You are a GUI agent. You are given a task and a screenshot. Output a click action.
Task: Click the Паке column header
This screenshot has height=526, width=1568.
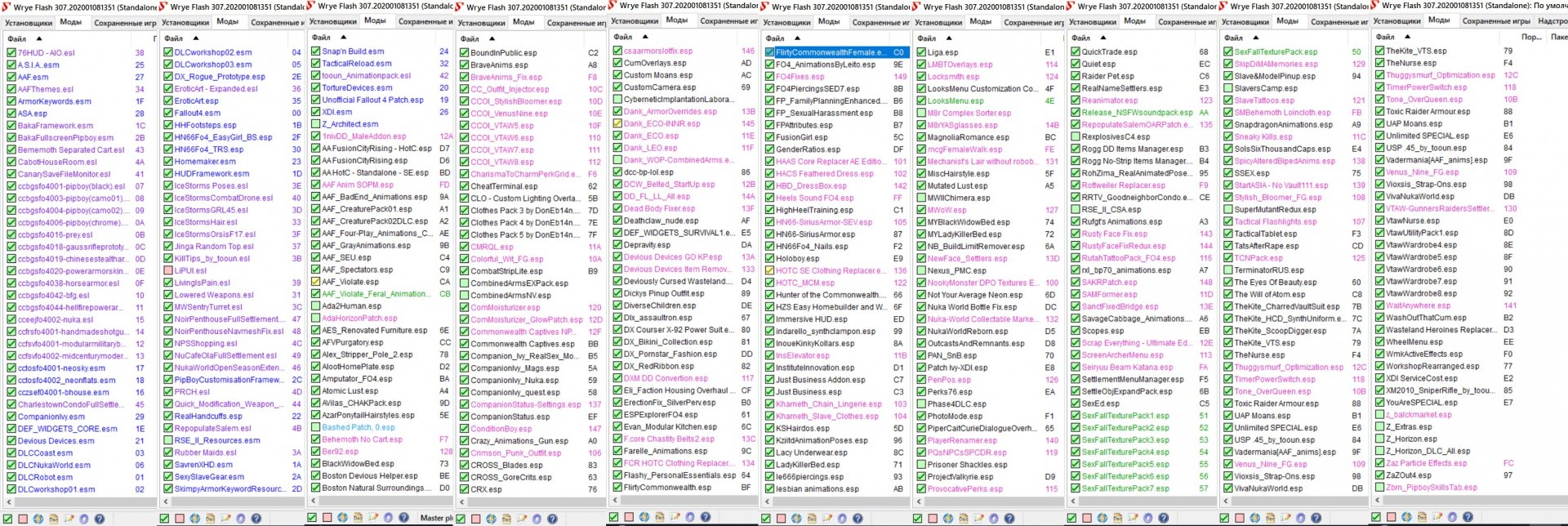point(1558,37)
